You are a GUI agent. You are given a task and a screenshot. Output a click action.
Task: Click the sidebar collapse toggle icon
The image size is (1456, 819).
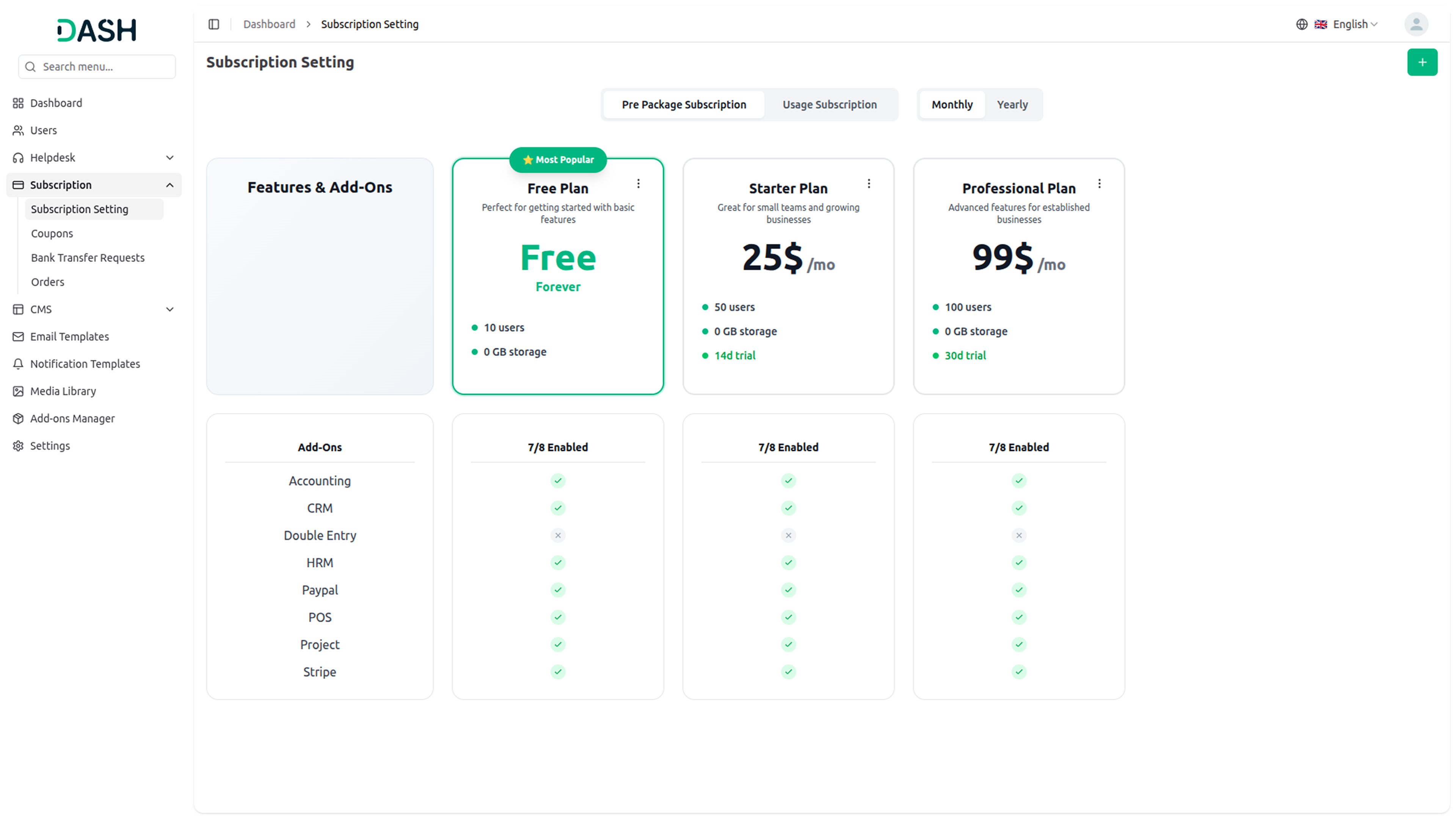pyautogui.click(x=213, y=24)
